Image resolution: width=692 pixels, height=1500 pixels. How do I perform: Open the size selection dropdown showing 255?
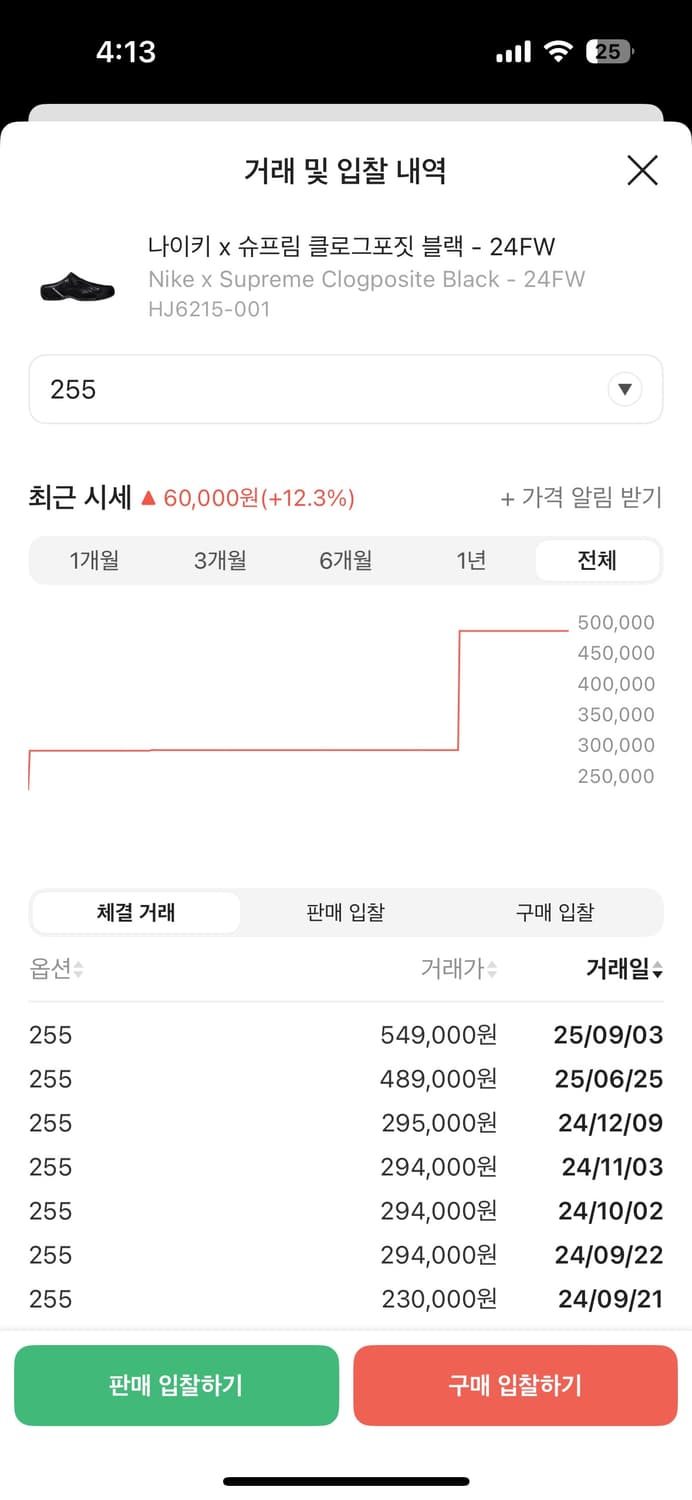click(x=346, y=389)
